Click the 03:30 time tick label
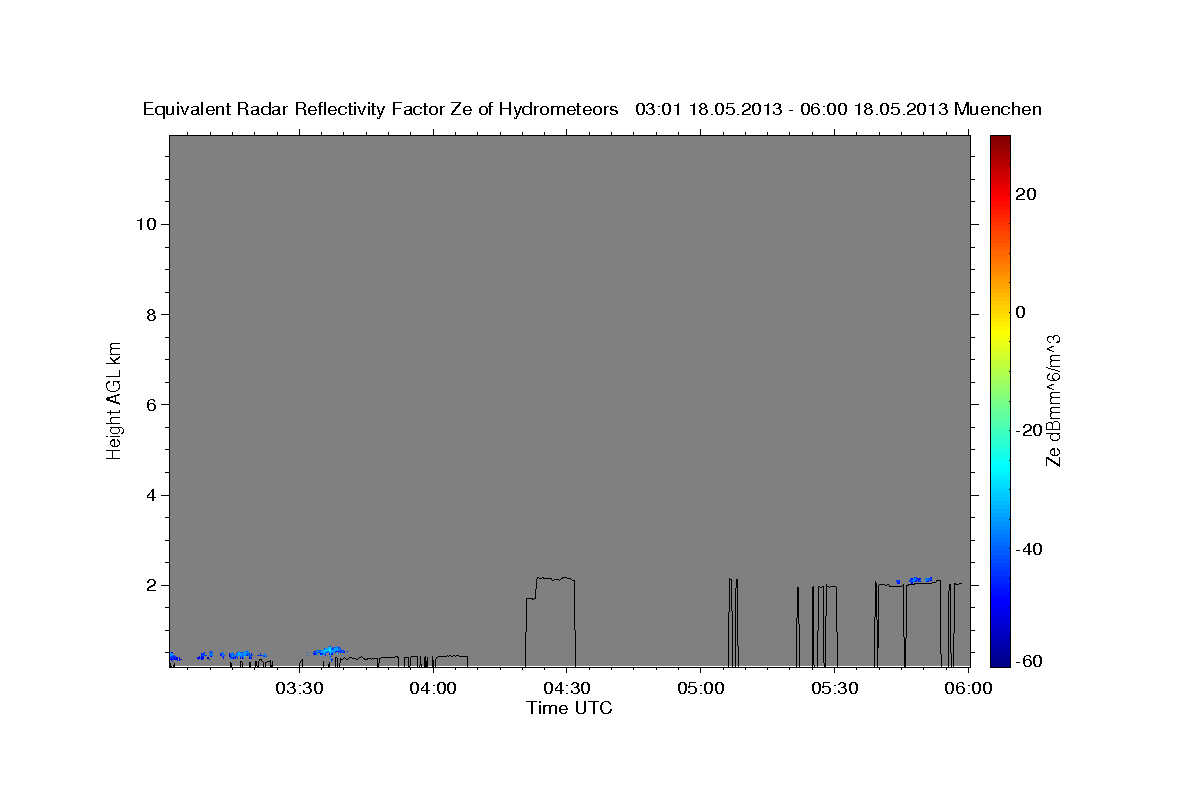1200x800 pixels. click(x=299, y=689)
